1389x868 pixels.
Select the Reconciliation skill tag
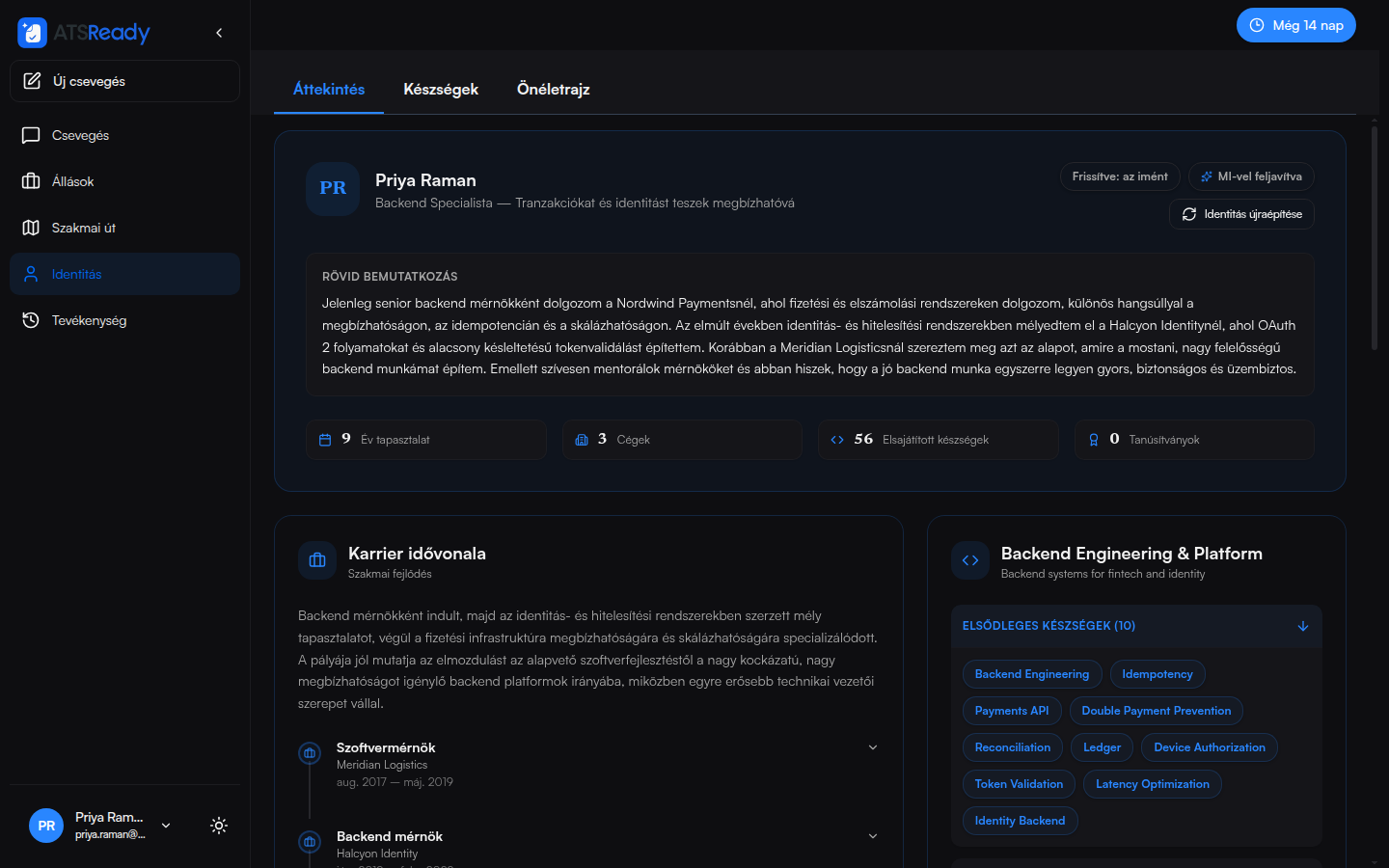1013,747
